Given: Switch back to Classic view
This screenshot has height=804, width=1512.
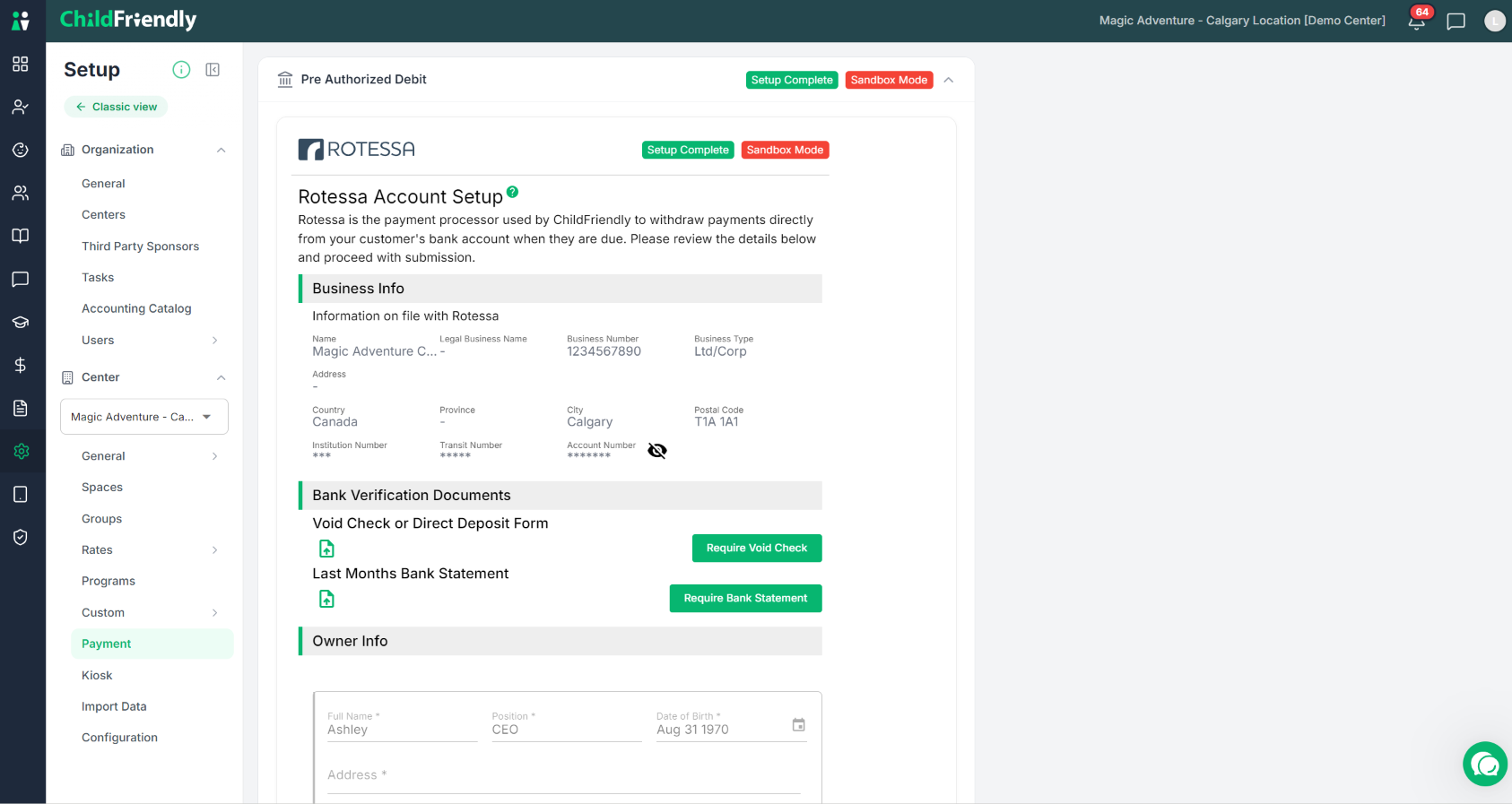Looking at the screenshot, I should pyautogui.click(x=116, y=107).
